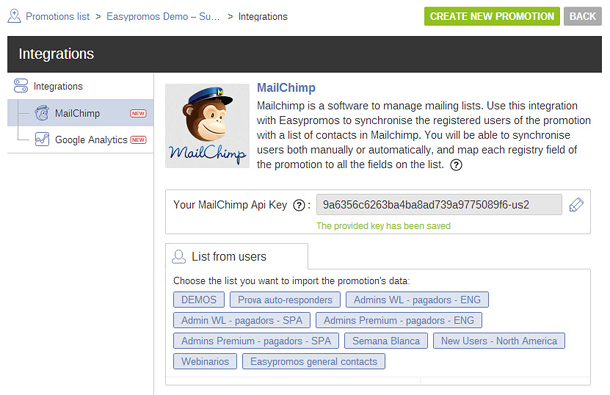The height and width of the screenshot is (395, 610).
Task: Click the NEW badge next to MailChimp
Action: (x=138, y=113)
